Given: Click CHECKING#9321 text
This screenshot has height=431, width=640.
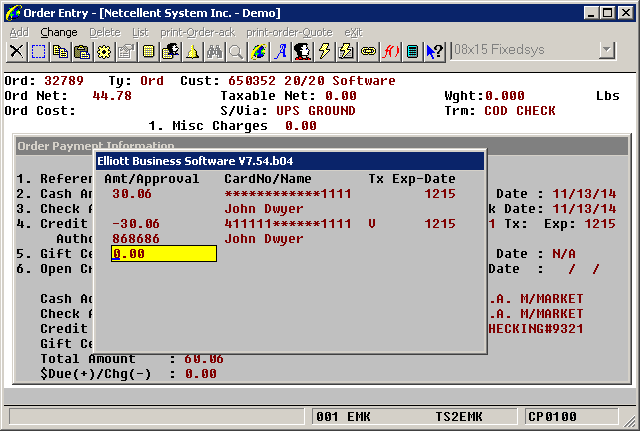Looking at the screenshot, I should 536,329.
